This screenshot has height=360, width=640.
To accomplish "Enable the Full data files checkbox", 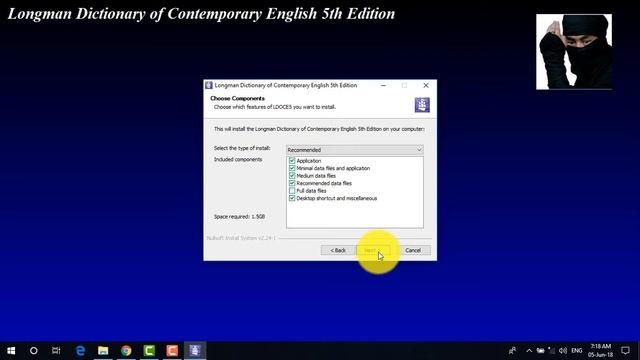I will [x=292, y=191].
